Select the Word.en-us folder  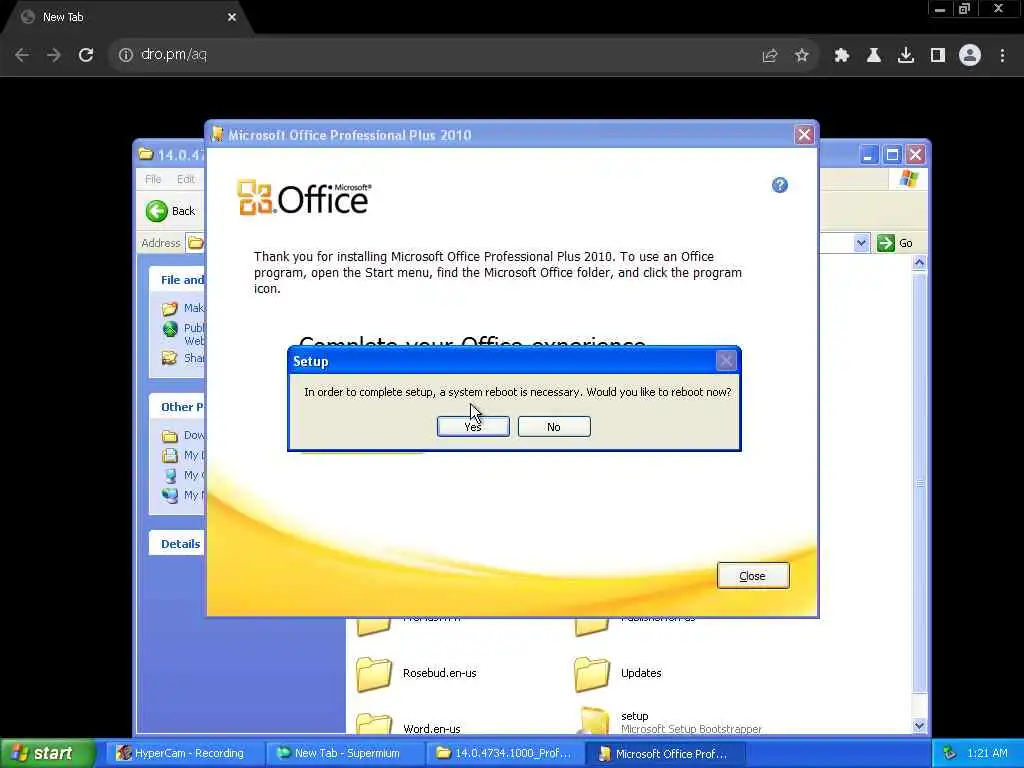click(409, 724)
